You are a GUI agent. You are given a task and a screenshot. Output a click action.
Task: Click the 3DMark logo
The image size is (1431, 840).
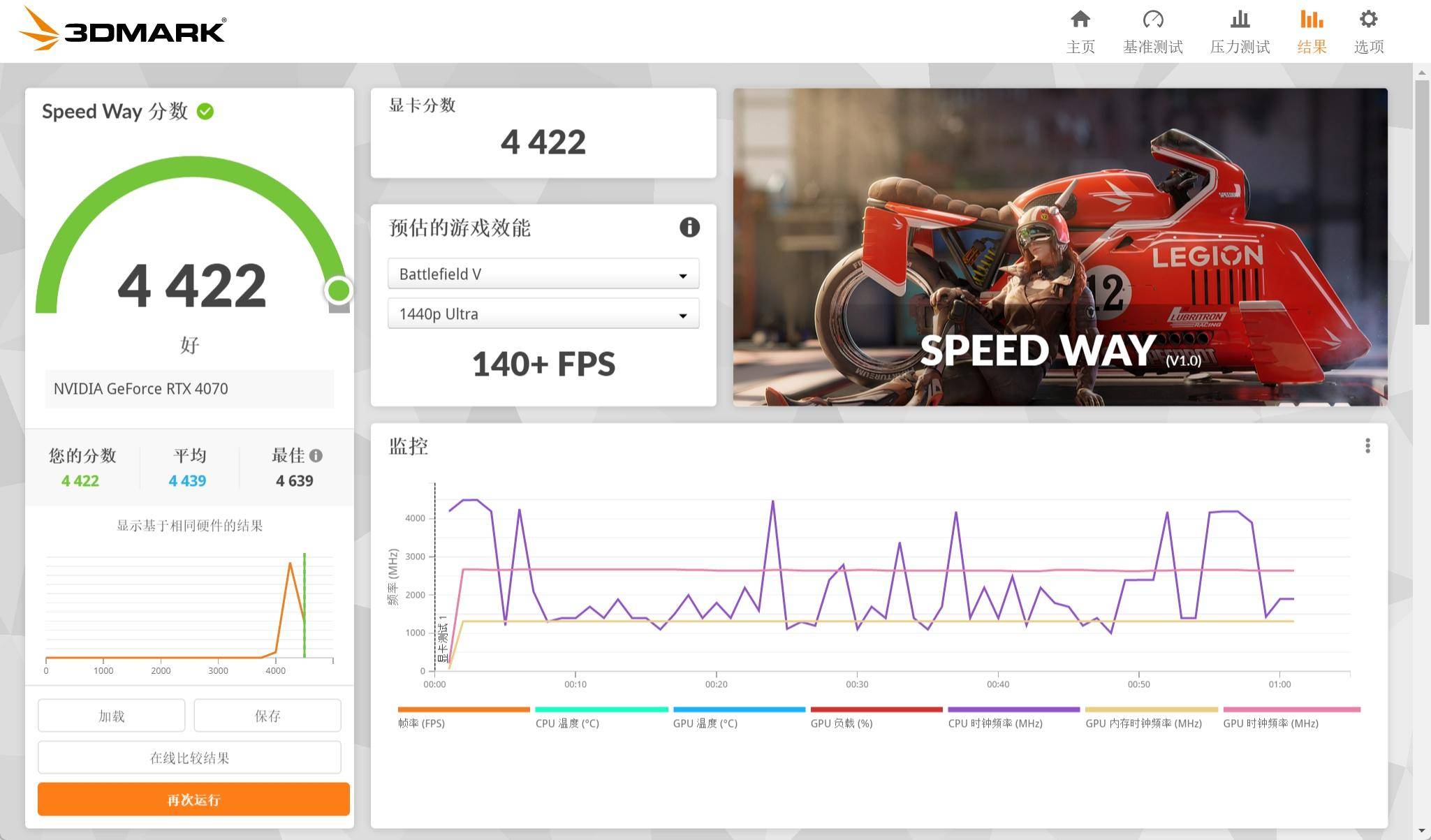pyautogui.click(x=122, y=29)
